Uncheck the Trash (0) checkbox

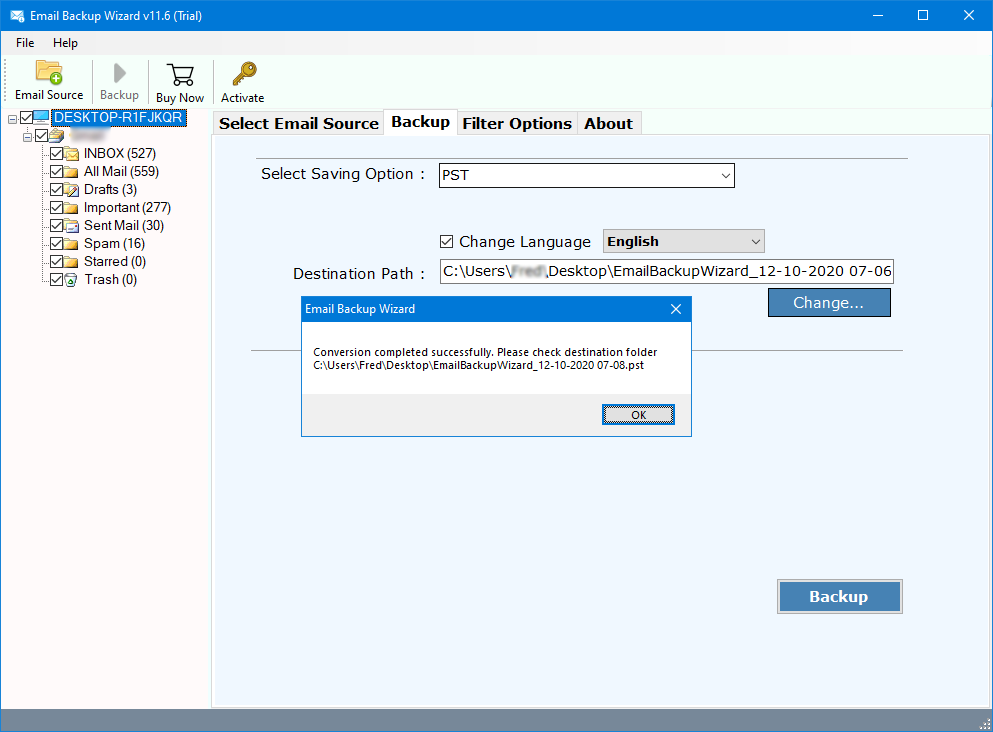click(56, 280)
